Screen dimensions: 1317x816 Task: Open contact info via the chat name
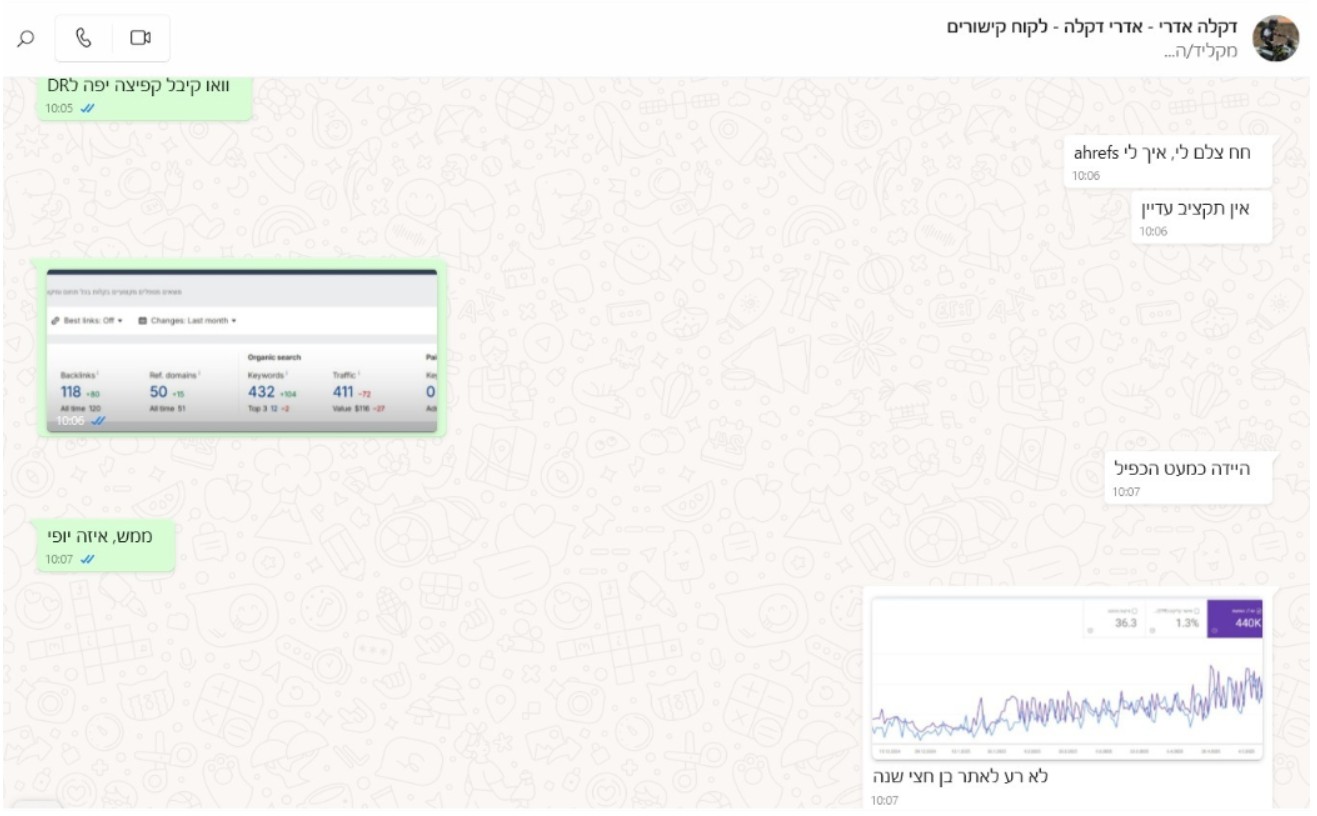coord(1092,26)
